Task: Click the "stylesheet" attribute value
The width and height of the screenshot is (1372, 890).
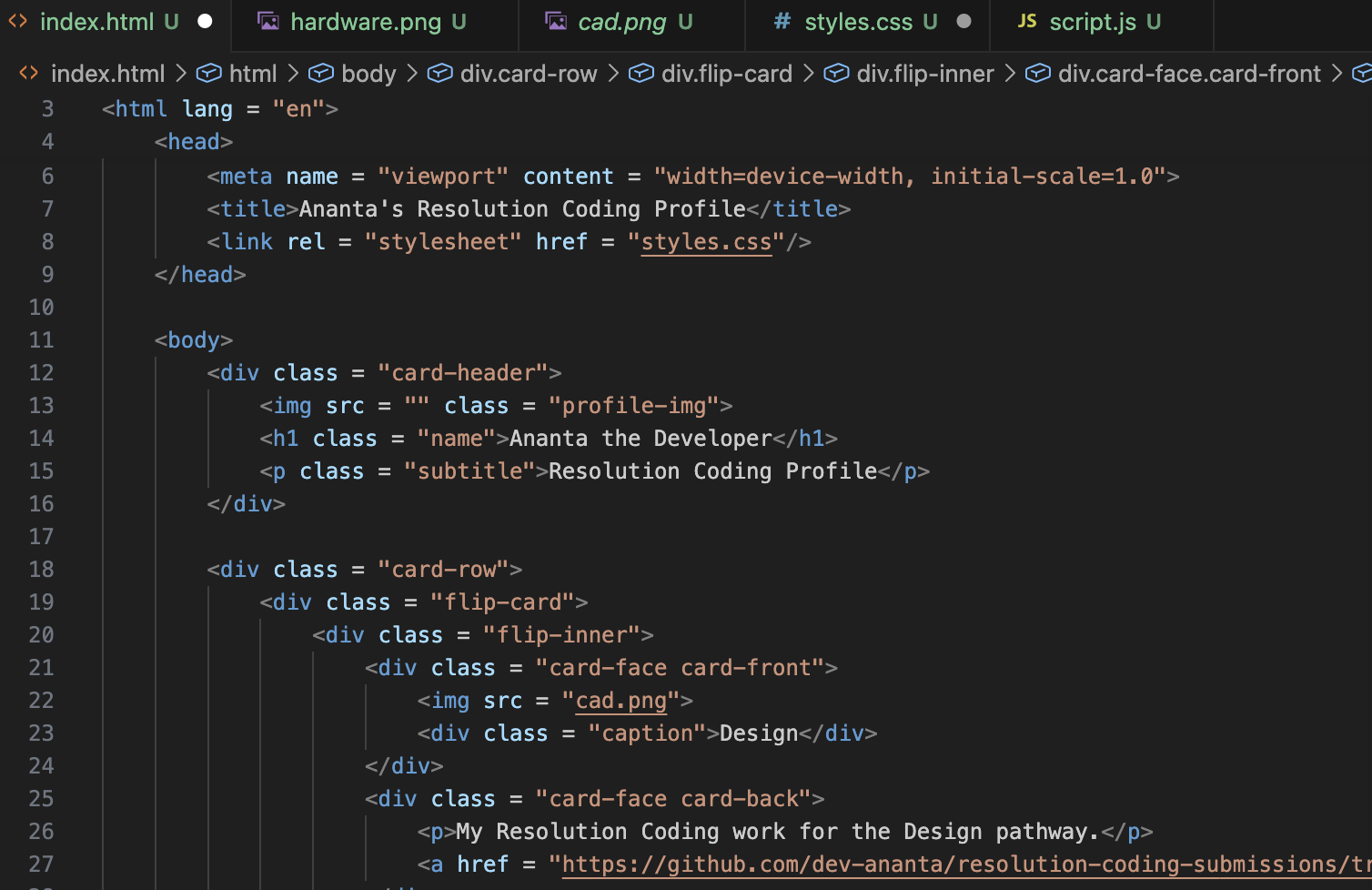Action: pyautogui.click(x=443, y=242)
